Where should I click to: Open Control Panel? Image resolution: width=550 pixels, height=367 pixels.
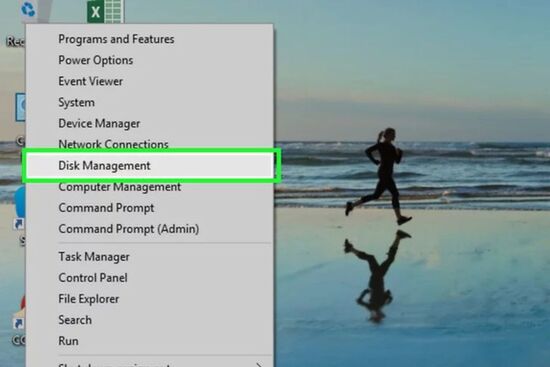coord(149,278)
